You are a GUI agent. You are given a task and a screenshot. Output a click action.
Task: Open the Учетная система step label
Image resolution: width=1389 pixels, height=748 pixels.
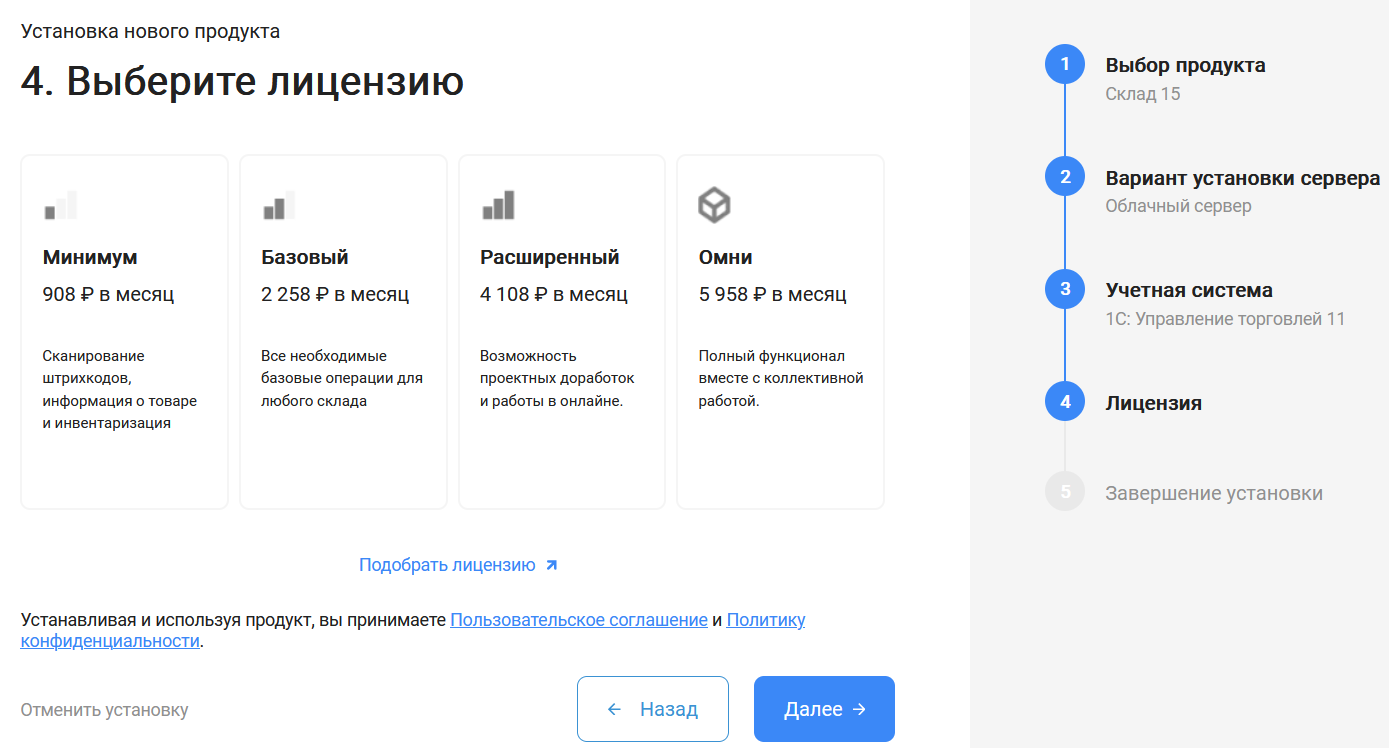[1189, 290]
